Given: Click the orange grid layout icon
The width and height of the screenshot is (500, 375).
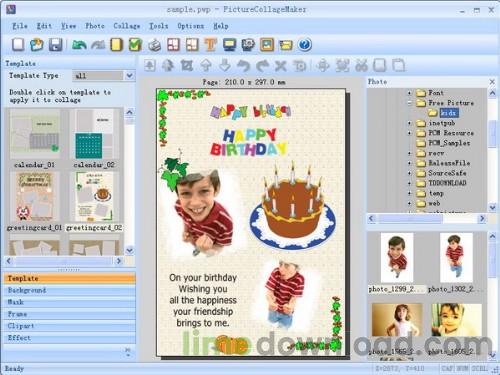Looking at the screenshot, I should pos(192,45).
